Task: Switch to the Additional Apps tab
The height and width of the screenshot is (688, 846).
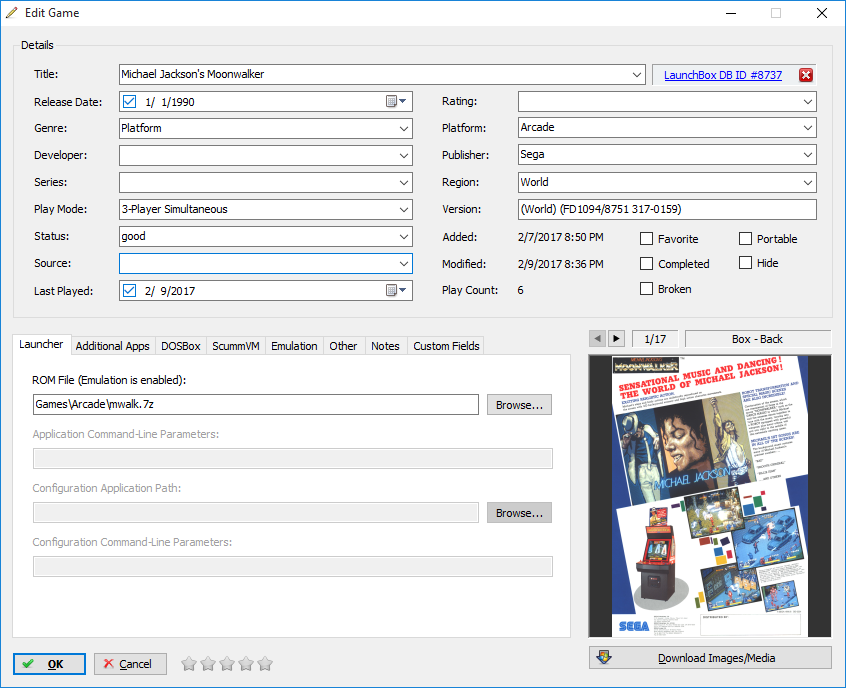Action: coord(113,346)
